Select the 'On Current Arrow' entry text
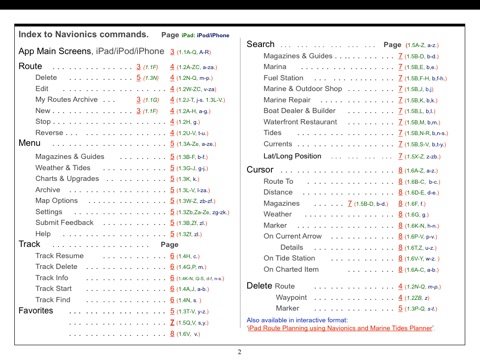 [292, 236]
